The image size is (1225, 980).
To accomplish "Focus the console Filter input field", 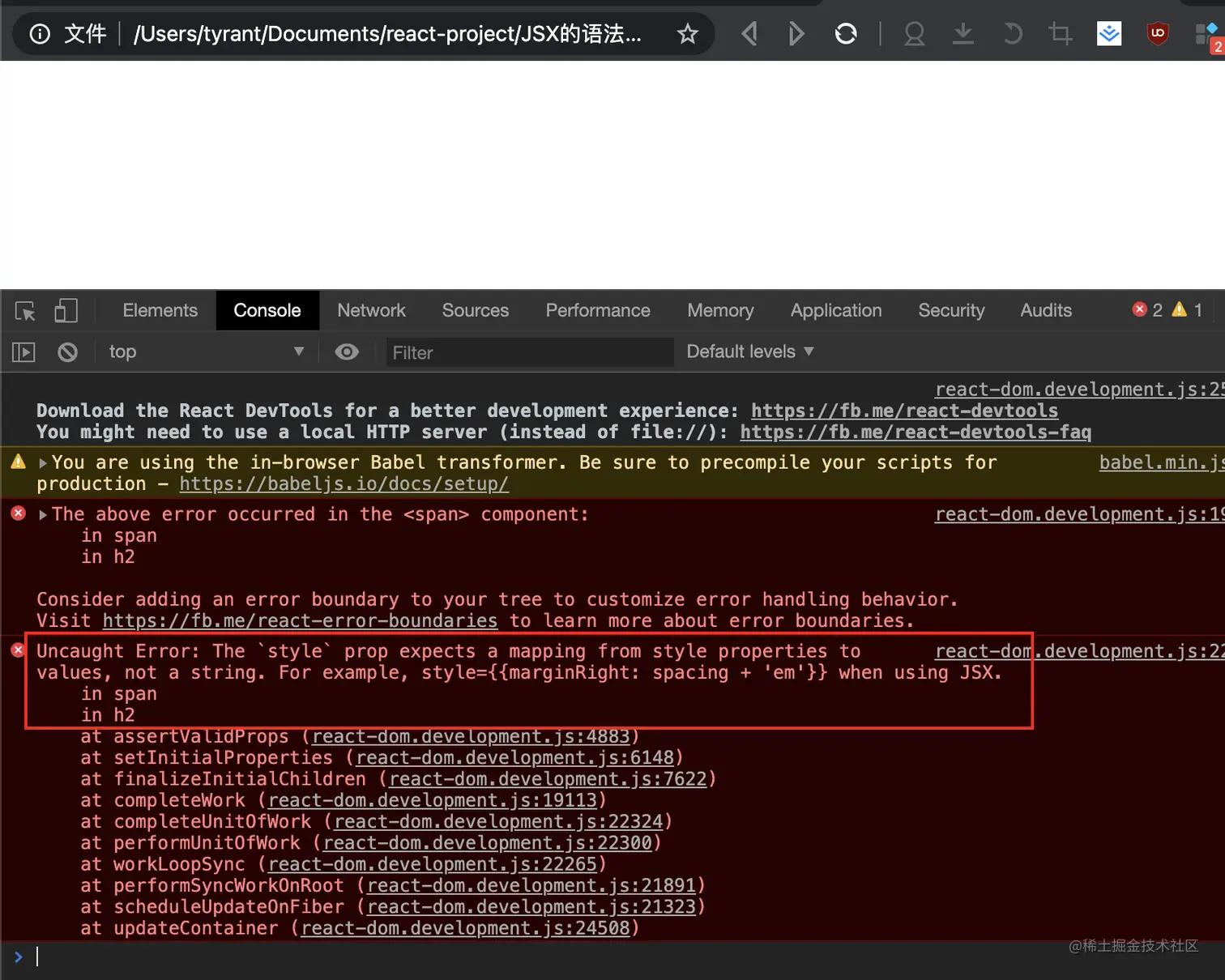I will click(x=530, y=352).
